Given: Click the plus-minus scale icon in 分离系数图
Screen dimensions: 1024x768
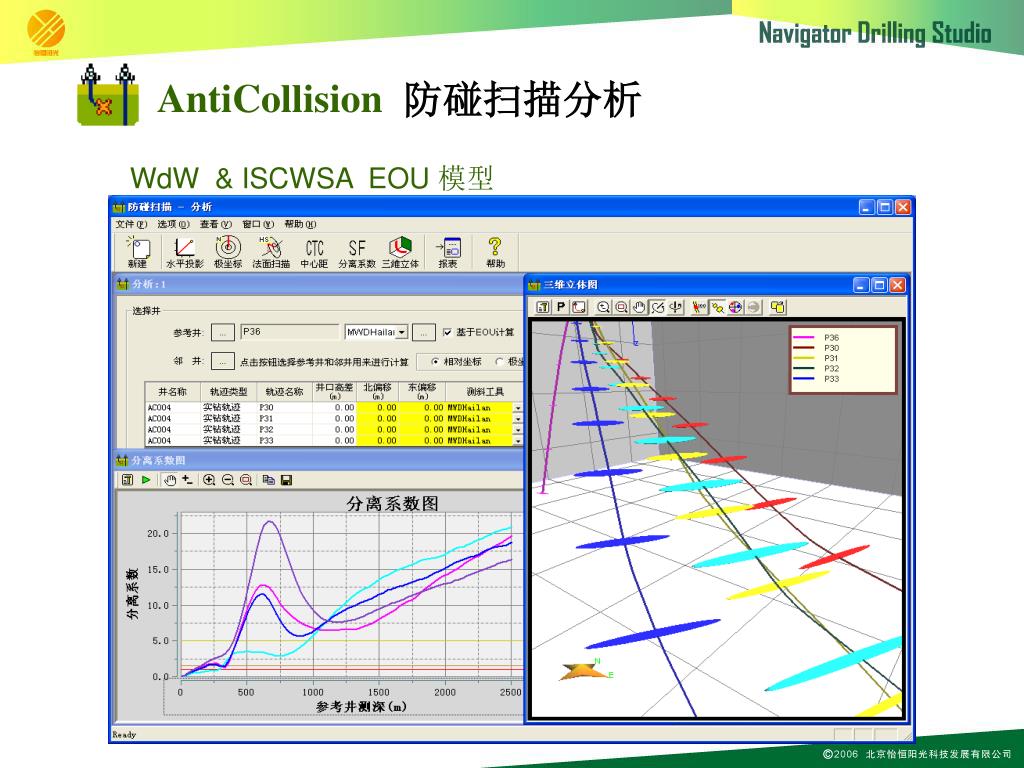Looking at the screenshot, I should pos(188,480).
